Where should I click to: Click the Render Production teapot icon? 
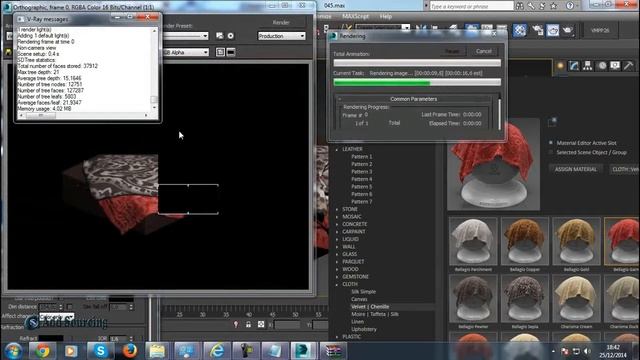(x=568, y=30)
